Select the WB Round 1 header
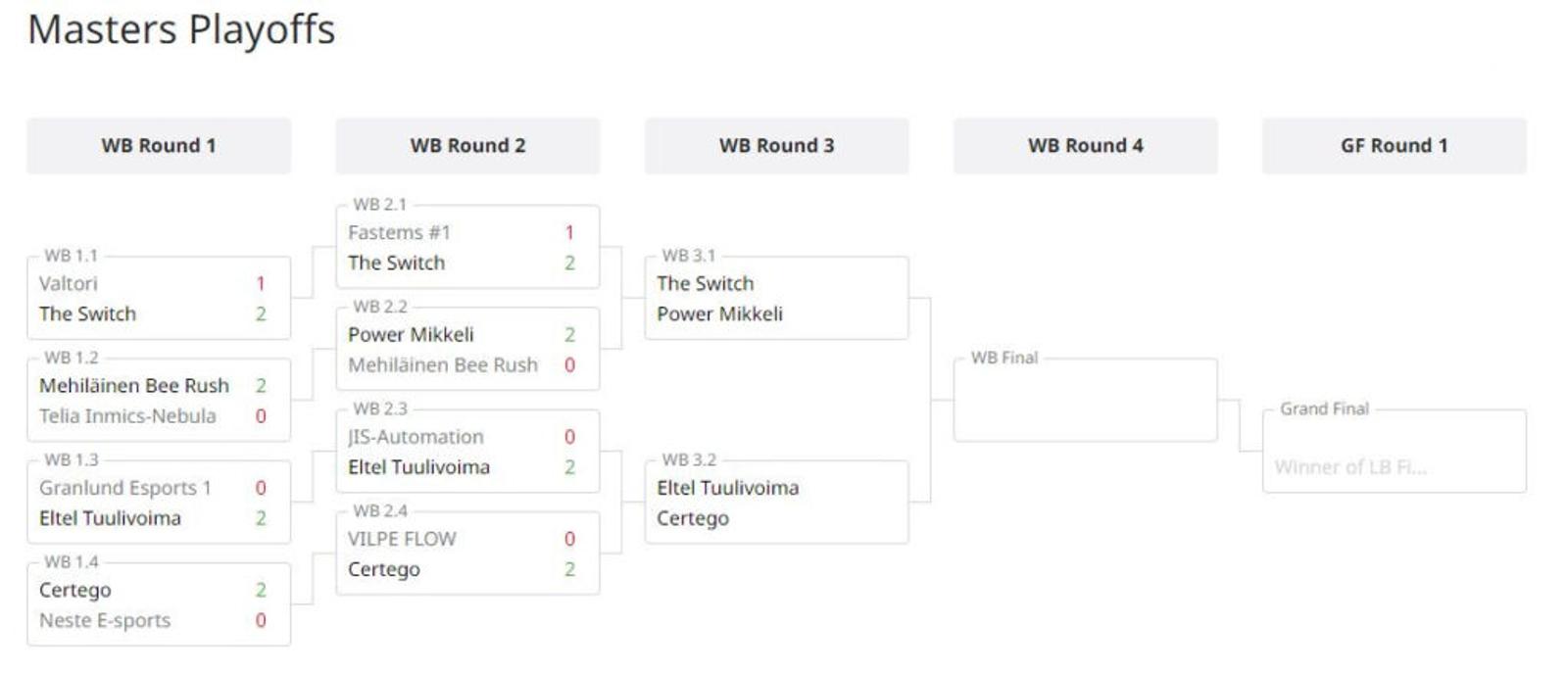Image resolution: width=1568 pixels, height=674 pixels. coord(158,146)
